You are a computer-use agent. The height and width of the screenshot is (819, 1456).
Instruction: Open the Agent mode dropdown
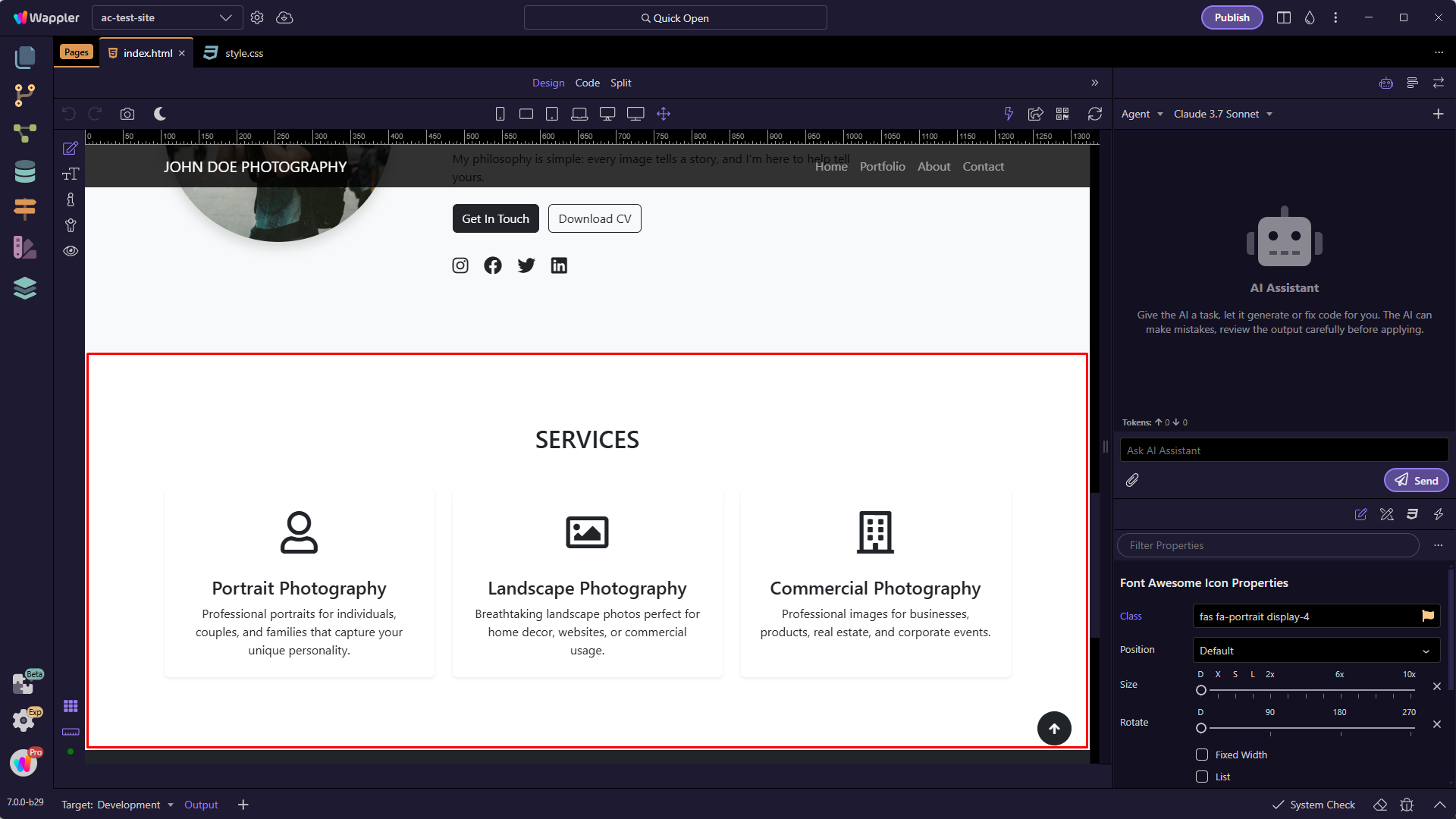pyautogui.click(x=1142, y=114)
